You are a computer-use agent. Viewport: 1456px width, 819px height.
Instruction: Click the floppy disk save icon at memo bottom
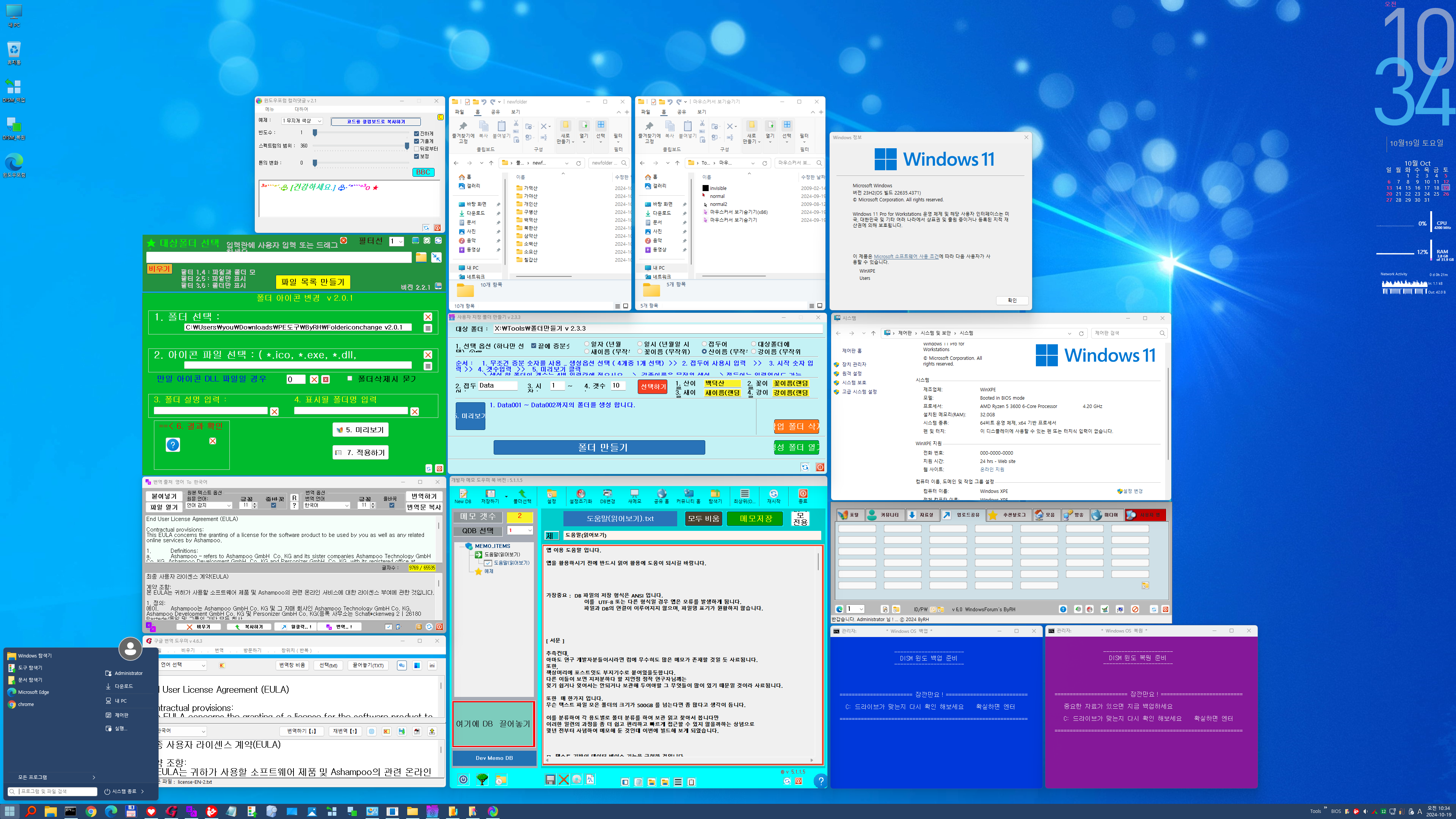click(x=551, y=780)
